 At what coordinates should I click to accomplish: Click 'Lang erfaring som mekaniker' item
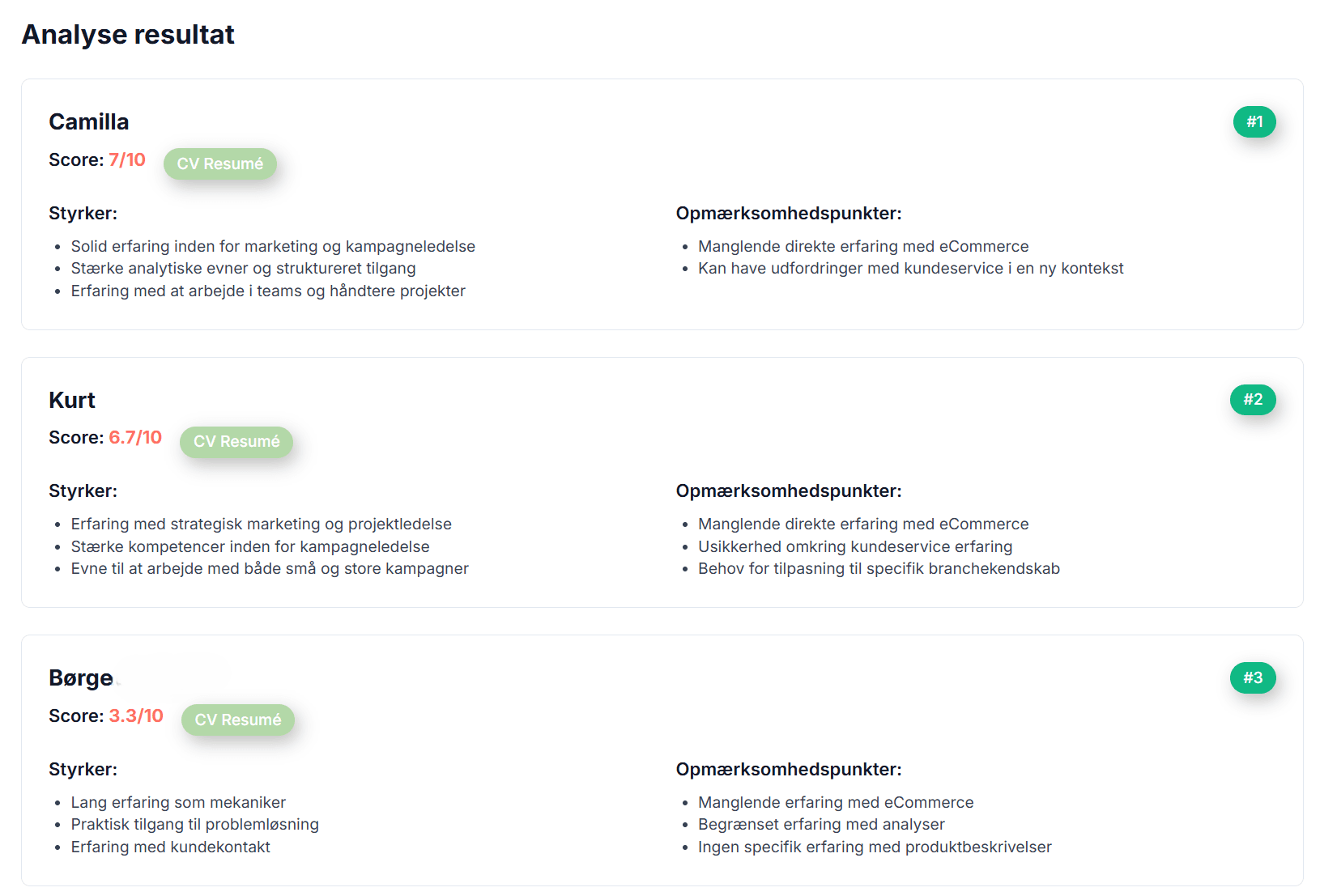pos(178,802)
